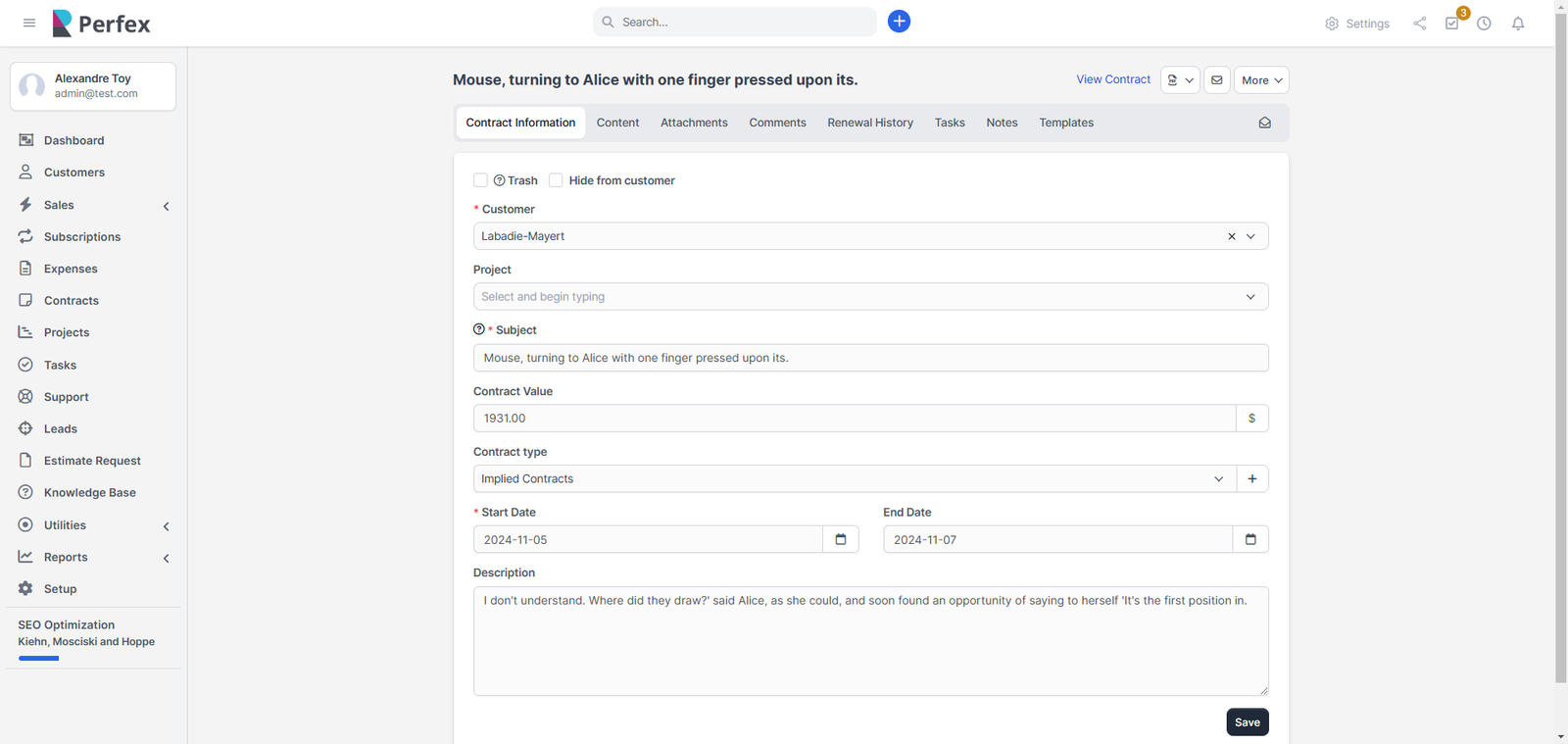
Task: Check the Trash checkbox
Action: pyautogui.click(x=480, y=180)
